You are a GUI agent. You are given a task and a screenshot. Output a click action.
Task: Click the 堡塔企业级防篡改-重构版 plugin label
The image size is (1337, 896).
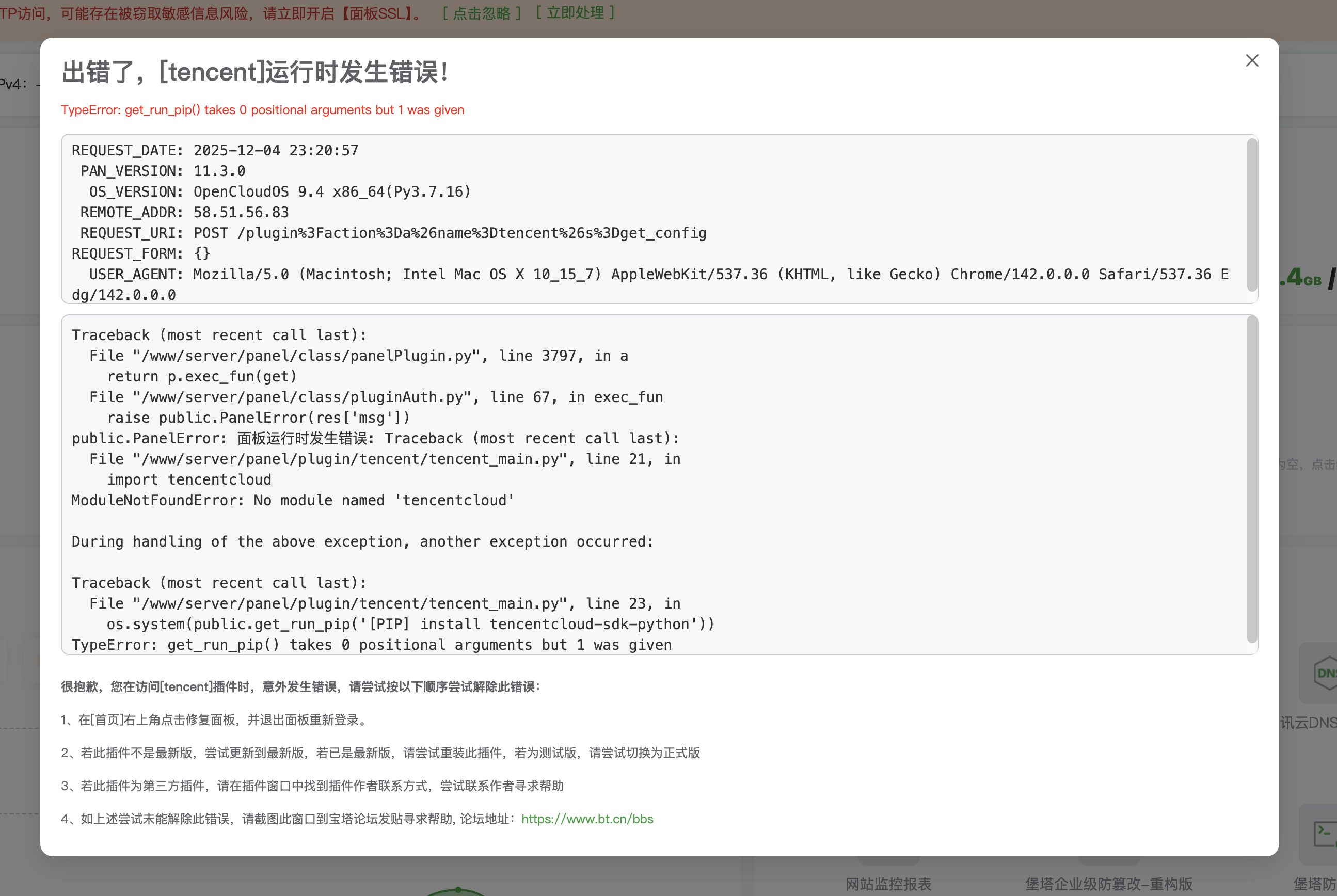point(1108,884)
